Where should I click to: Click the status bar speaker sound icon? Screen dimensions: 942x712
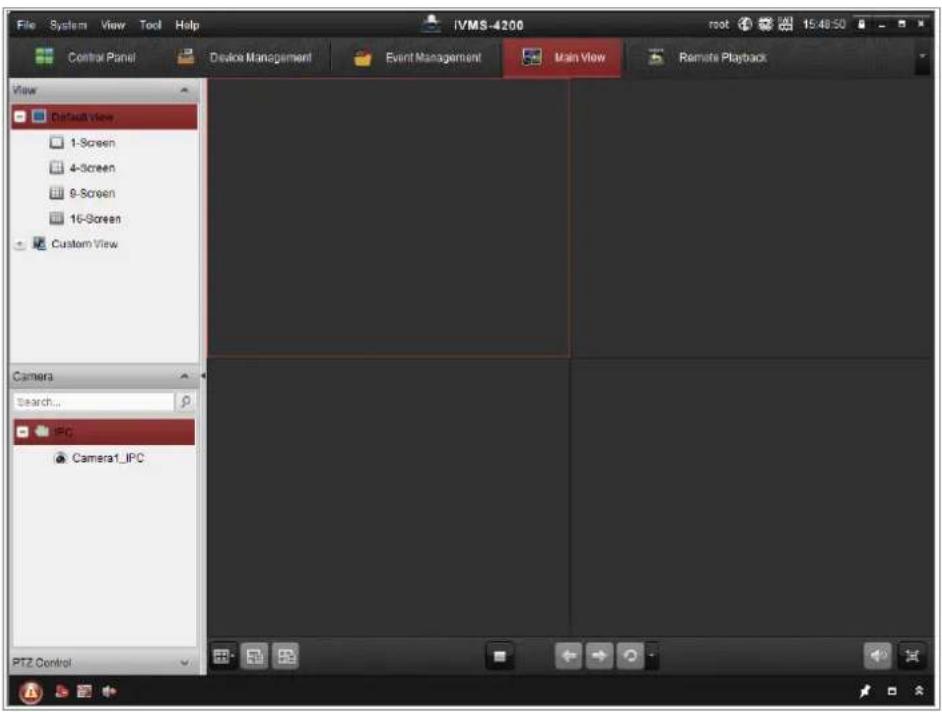click(x=109, y=692)
